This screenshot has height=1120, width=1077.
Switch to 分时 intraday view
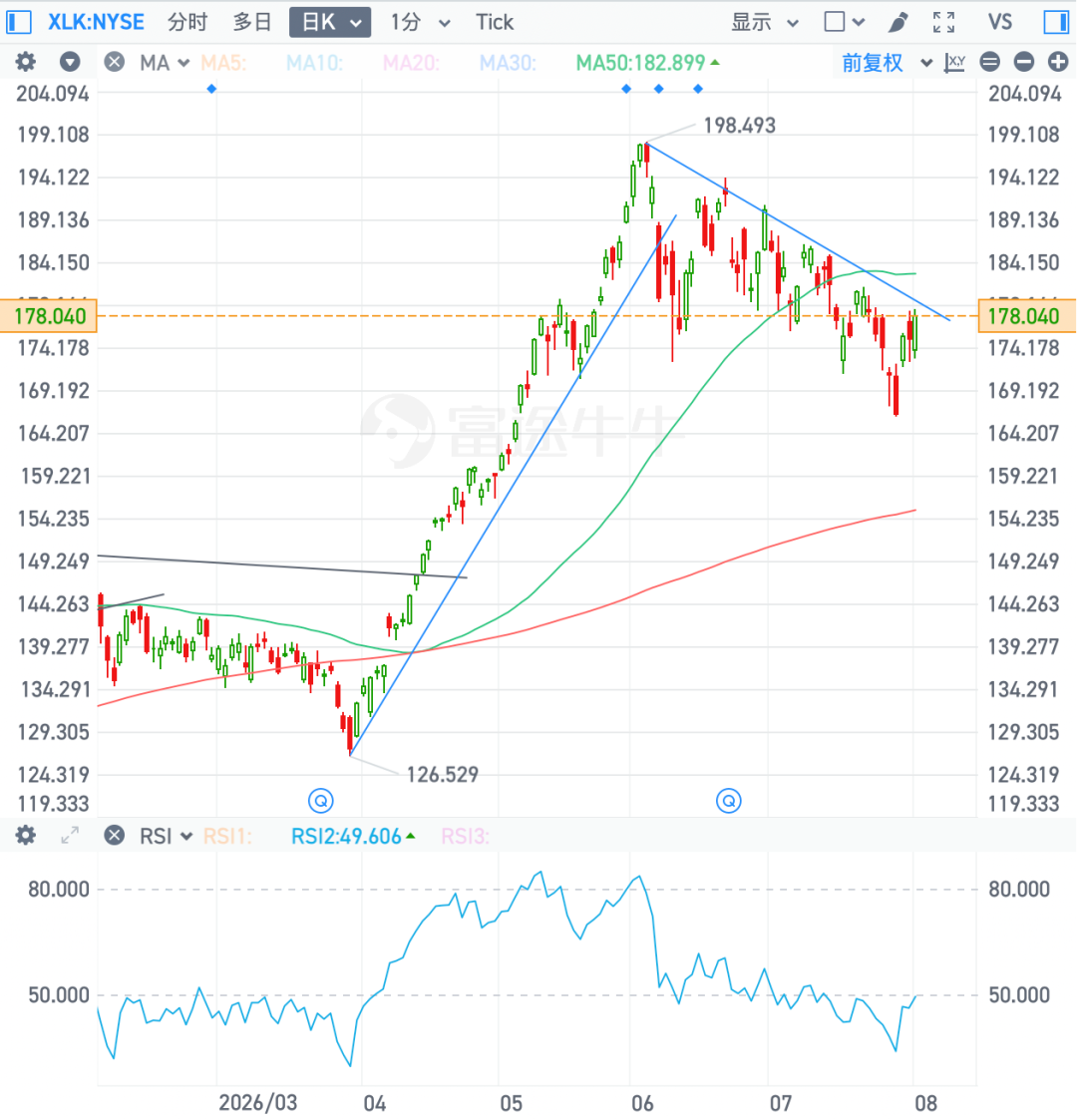(x=187, y=22)
